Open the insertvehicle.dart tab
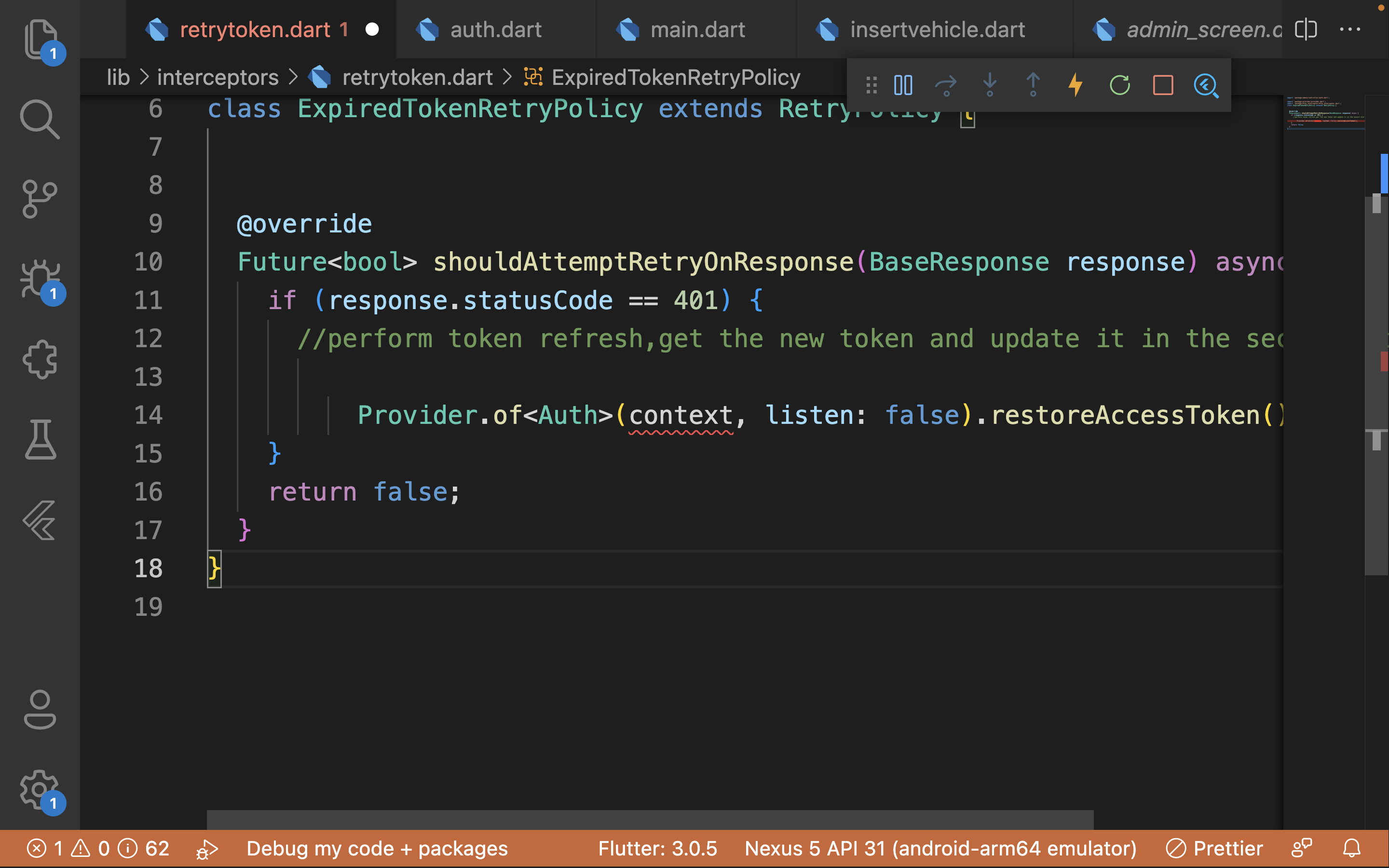 (937, 29)
